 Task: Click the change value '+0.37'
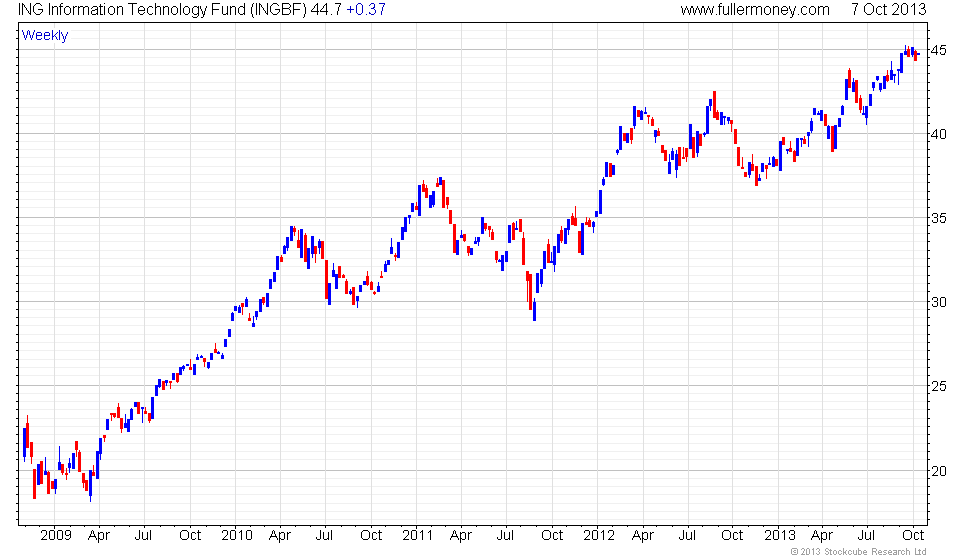(x=366, y=10)
